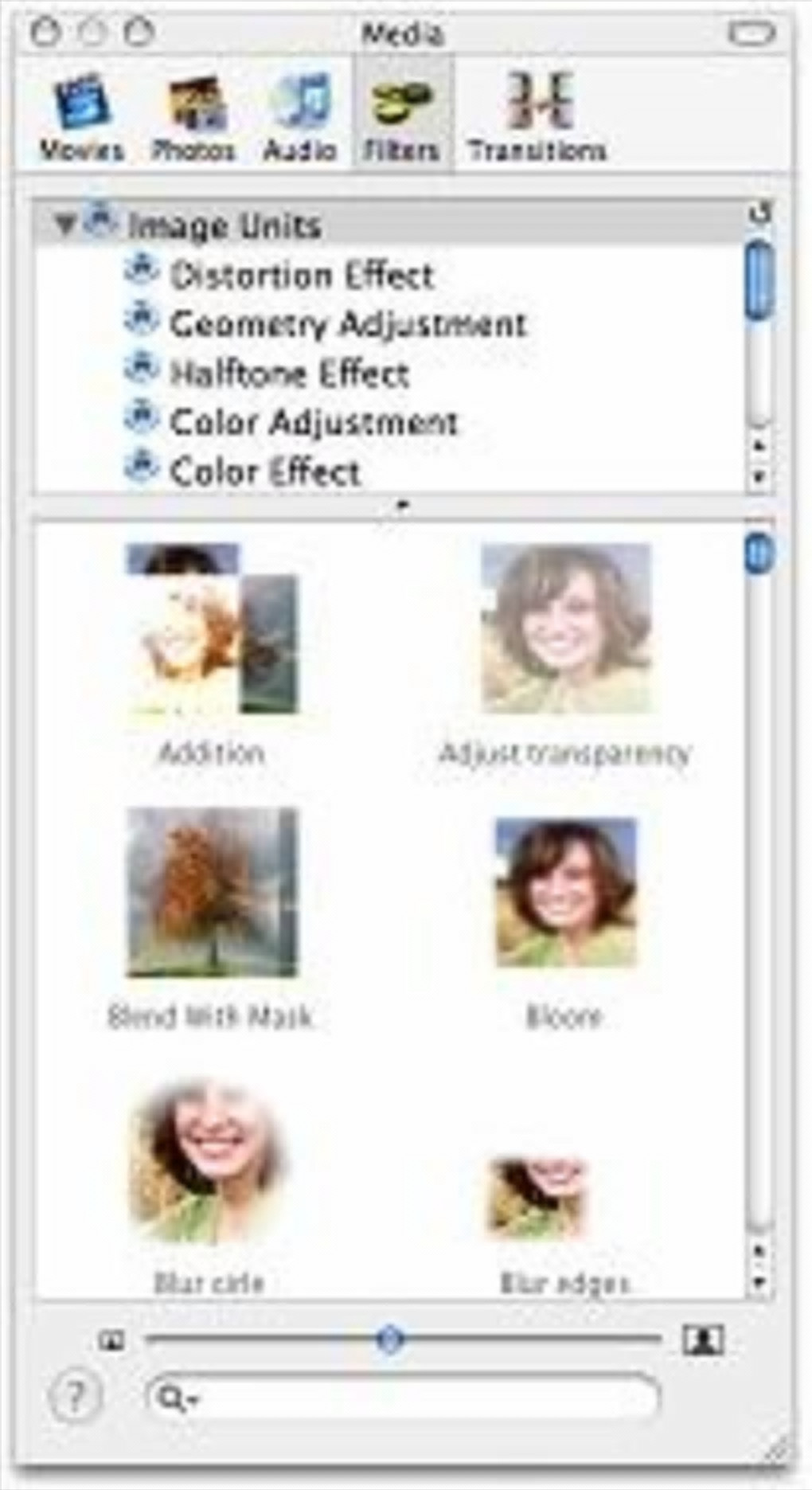Click the large thumbnail size icon
The width and height of the screenshot is (812, 1490).
(x=704, y=1339)
